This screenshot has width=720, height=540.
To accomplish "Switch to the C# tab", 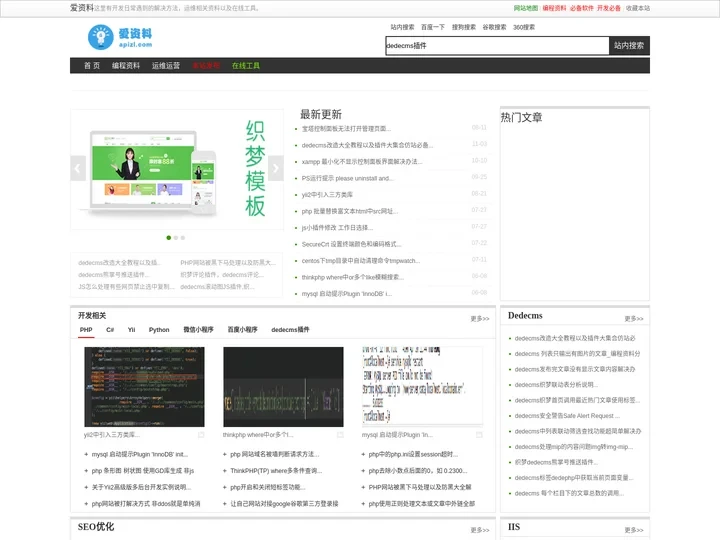I will [x=110, y=330].
